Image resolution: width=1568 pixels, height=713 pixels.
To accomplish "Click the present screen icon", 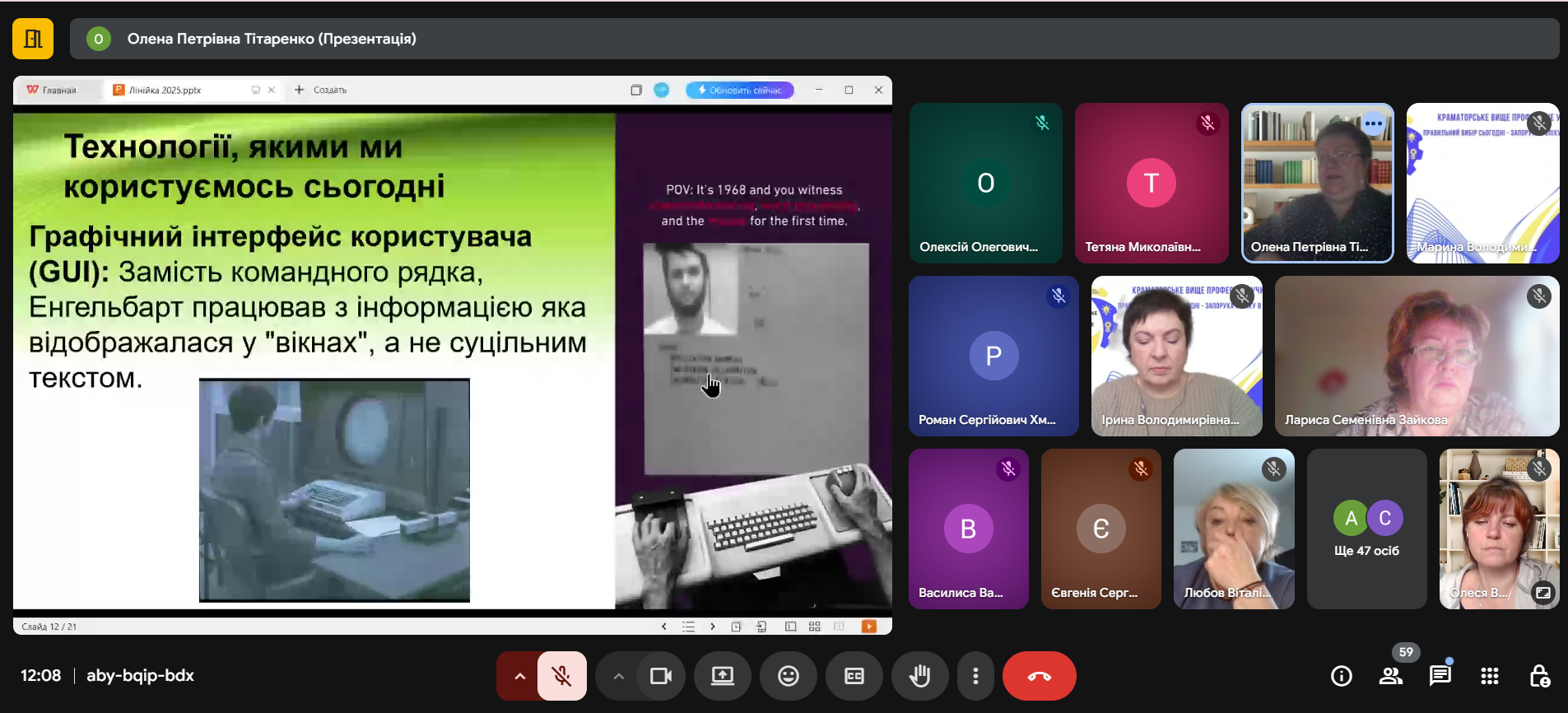I will (x=722, y=676).
